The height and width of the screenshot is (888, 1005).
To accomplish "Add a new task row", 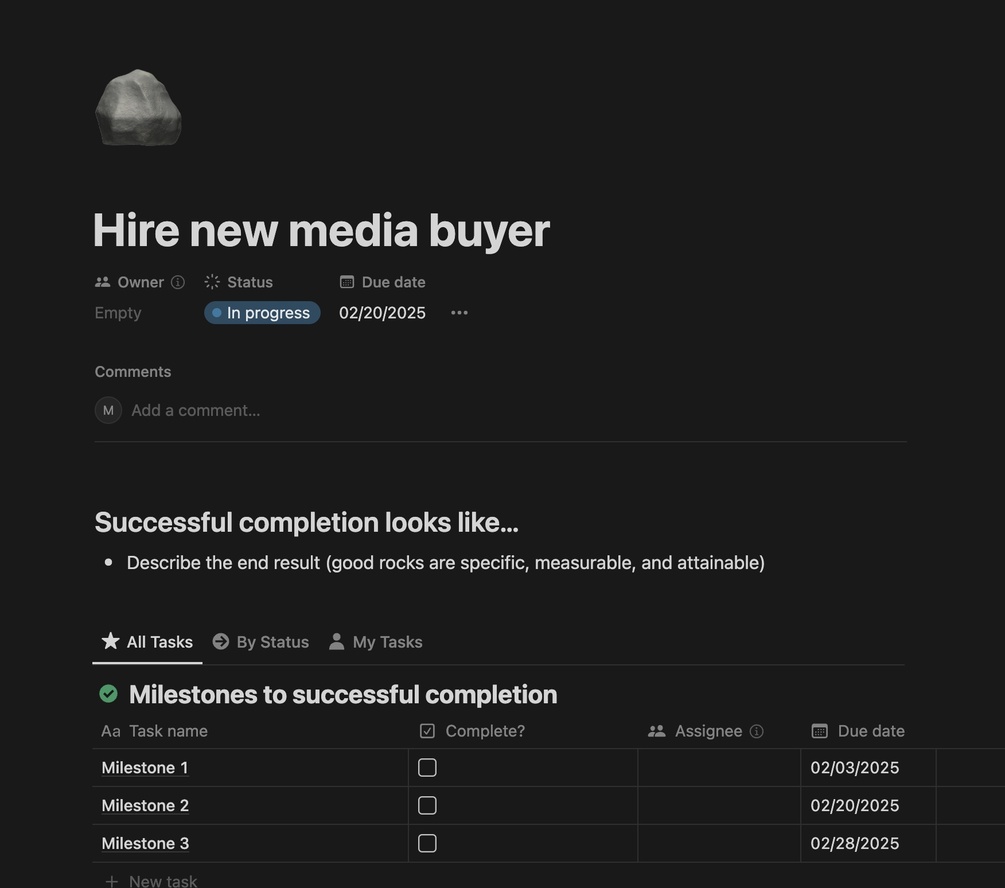I will (x=151, y=880).
